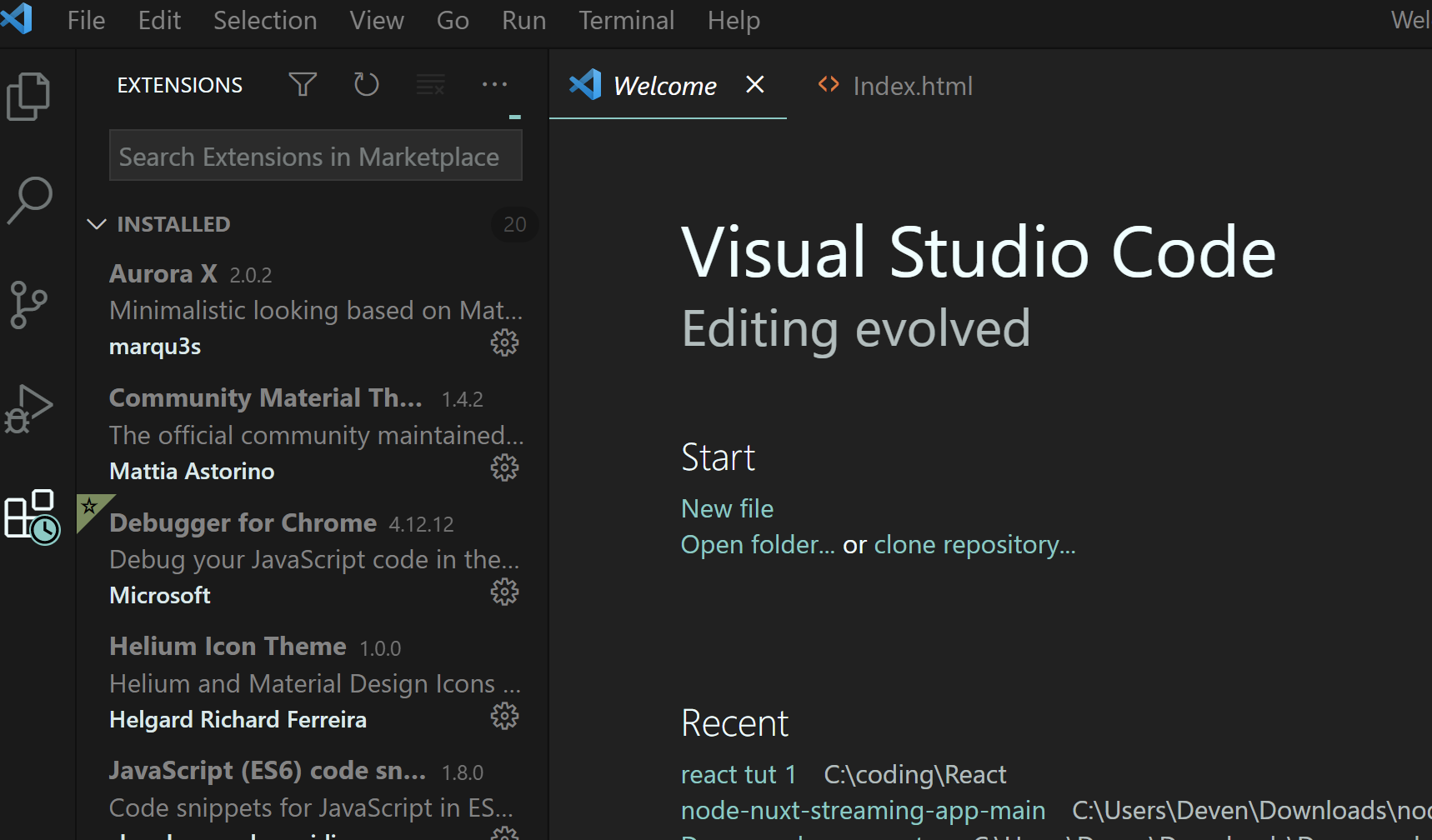Image resolution: width=1432 pixels, height=840 pixels.
Task: Click the starred badge on Debugger for Chrome
Action: pyautogui.click(x=90, y=508)
